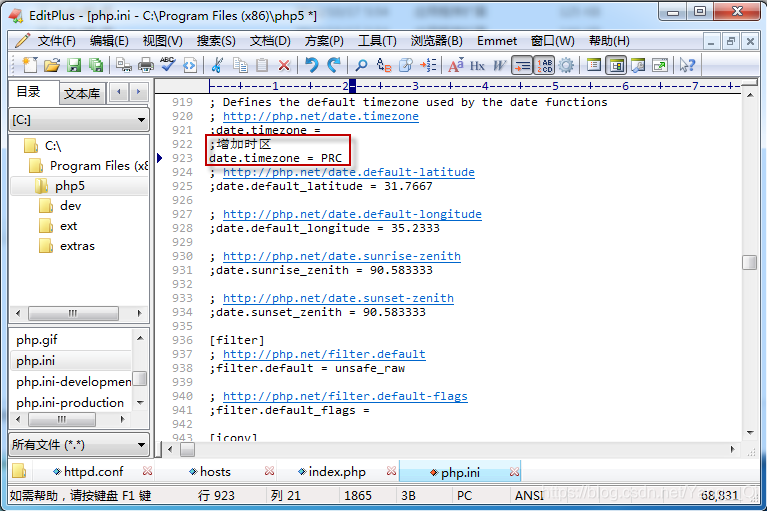Viewport: 767px width, 511px height.
Task: Select the php5 folder in tree
Action: tap(61, 186)
